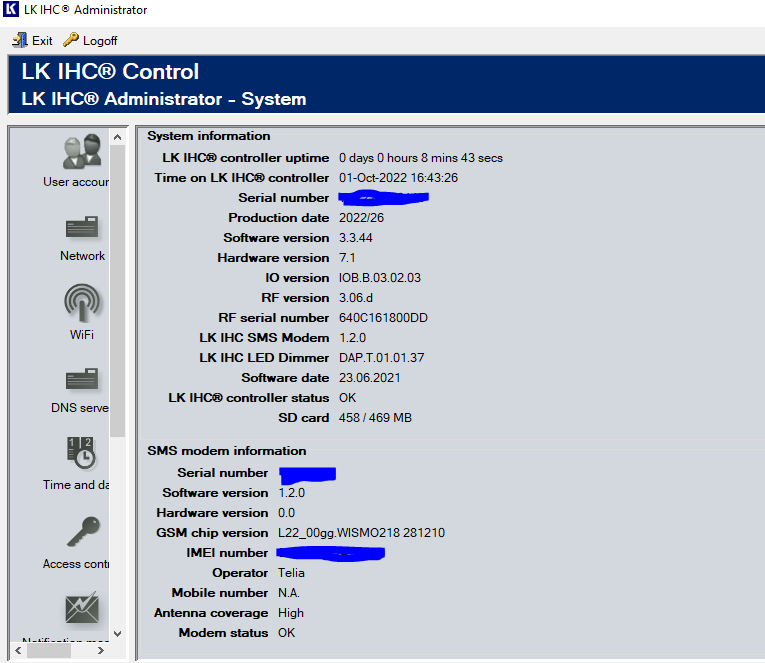Select the DNS server icon
Image resolution: width=765 pixels, height=663 pixels.
(x=82, y=380)
